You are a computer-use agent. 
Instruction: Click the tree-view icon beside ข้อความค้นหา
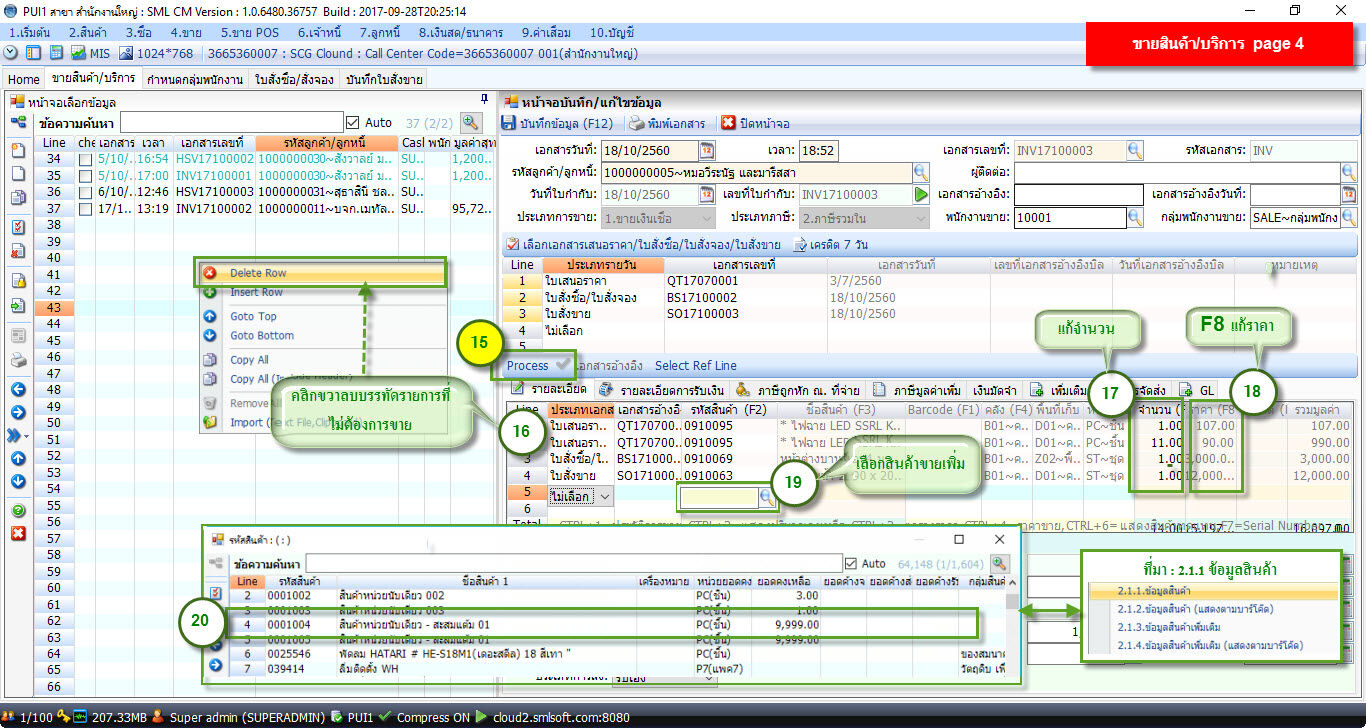[x=18, y=123]
